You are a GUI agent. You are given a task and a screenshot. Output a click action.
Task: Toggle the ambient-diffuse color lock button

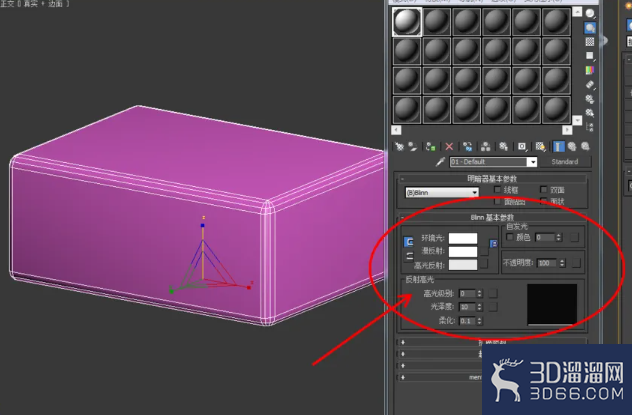[409, 242]
